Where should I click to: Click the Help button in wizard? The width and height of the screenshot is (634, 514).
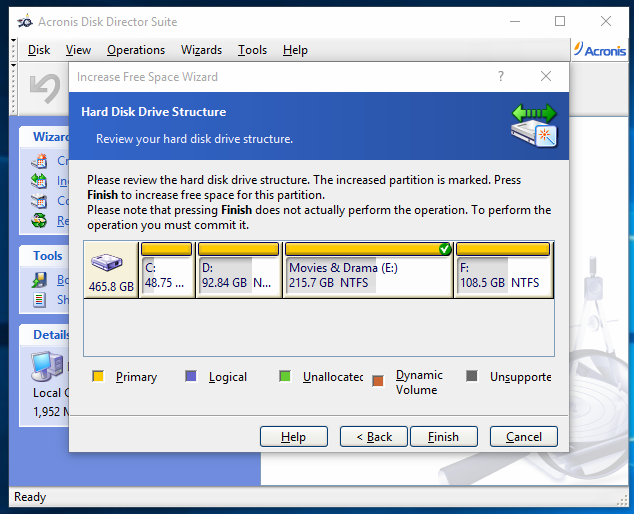click(294, 437)
